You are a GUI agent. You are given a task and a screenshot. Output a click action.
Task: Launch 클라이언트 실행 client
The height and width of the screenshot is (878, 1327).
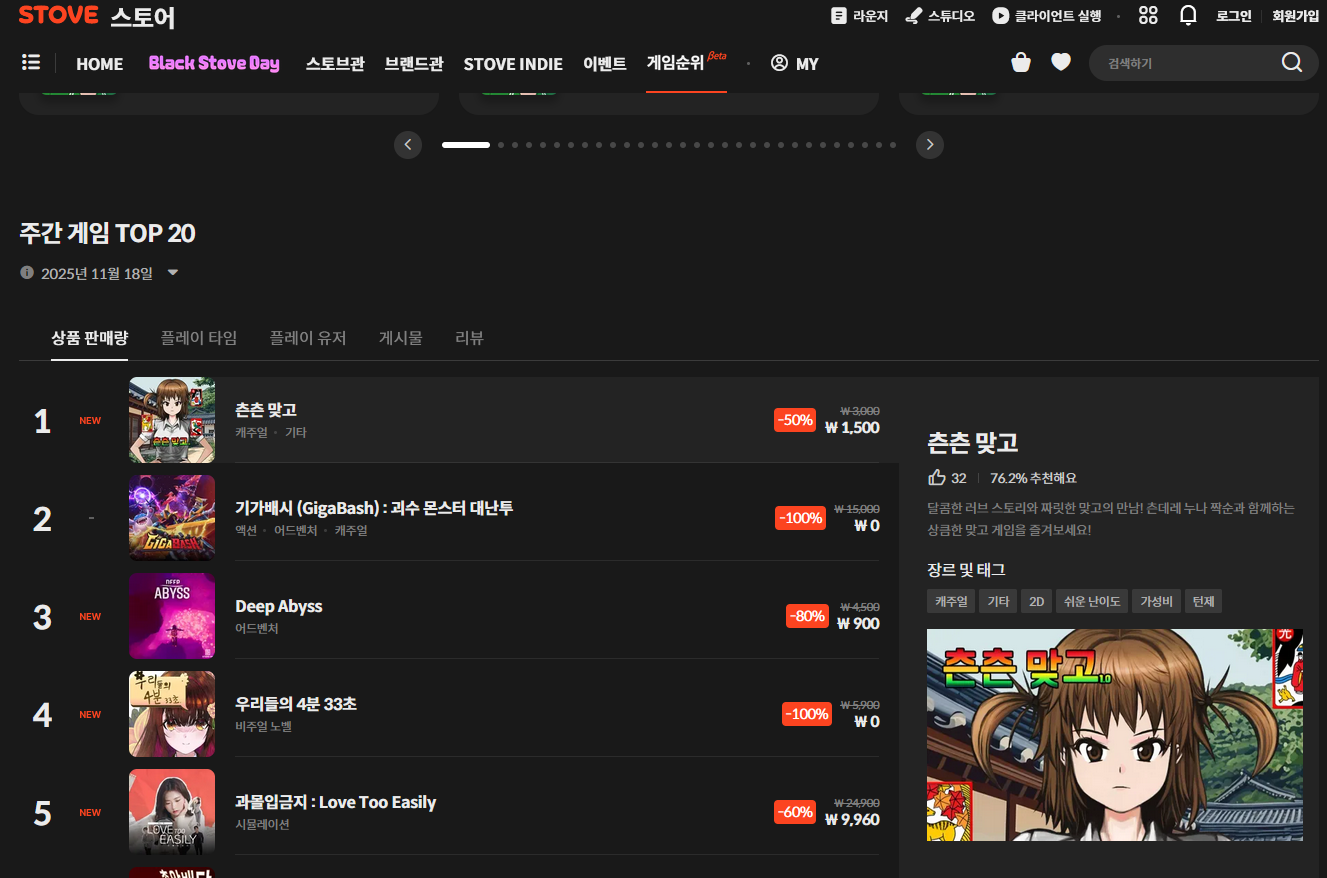point(1046,16)
